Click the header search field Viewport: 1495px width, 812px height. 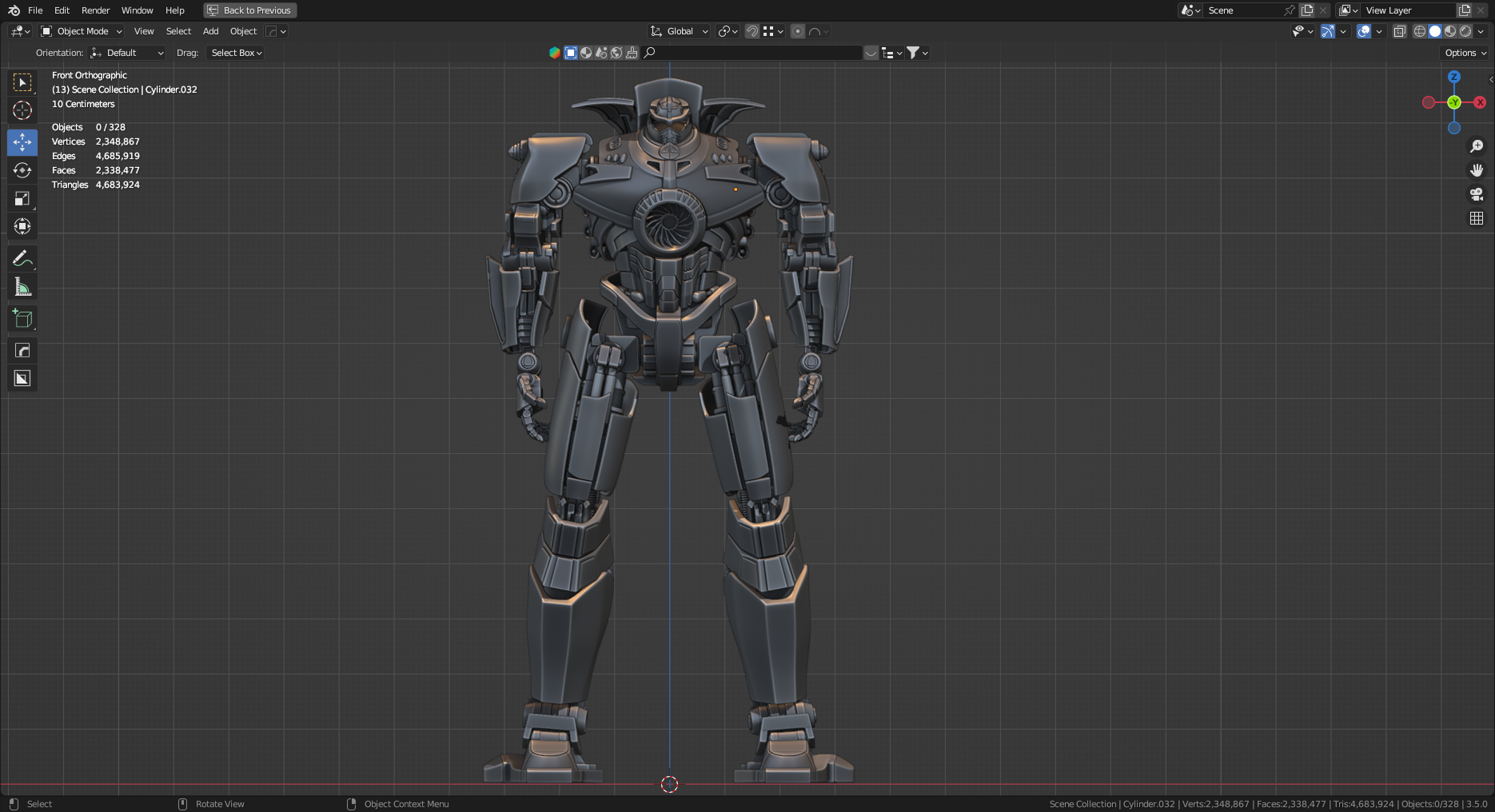pyautogui.click(x=752, y=53)
